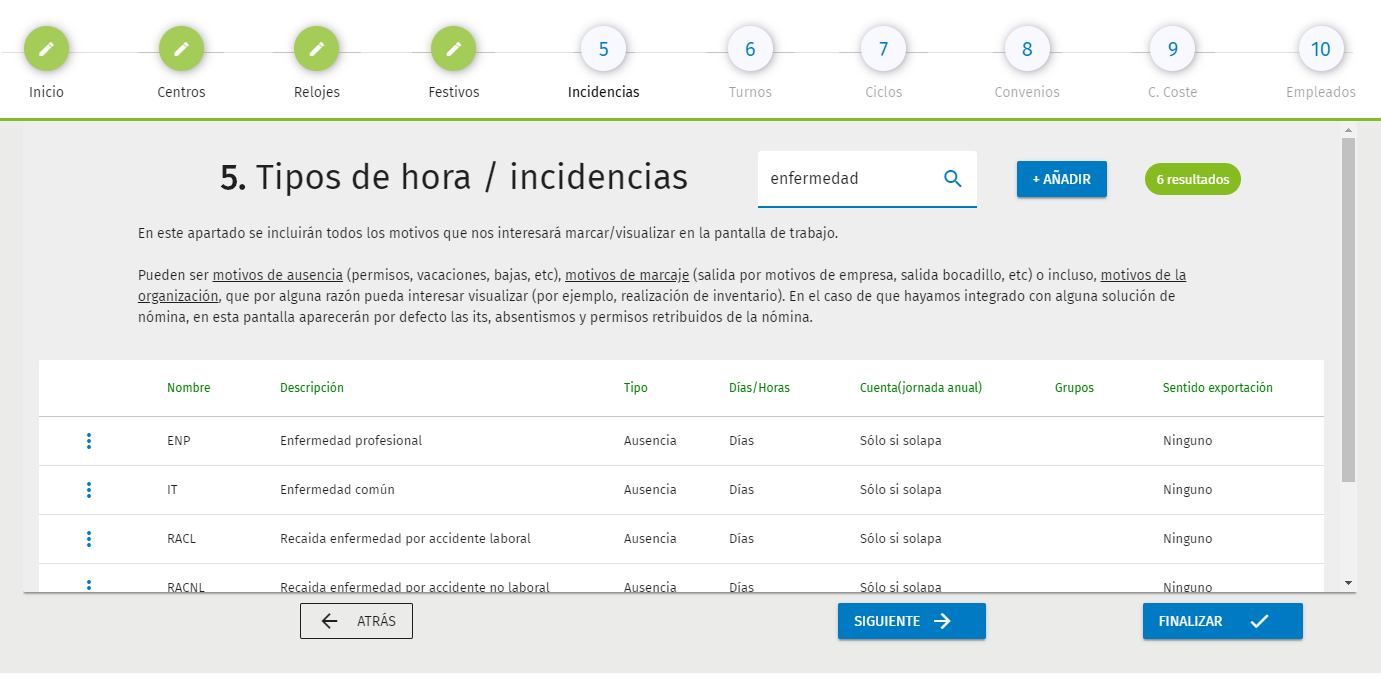This screenshot has height=694, width=1381.
Task: Open options menu for RACNL row
Action: [89, 586]
